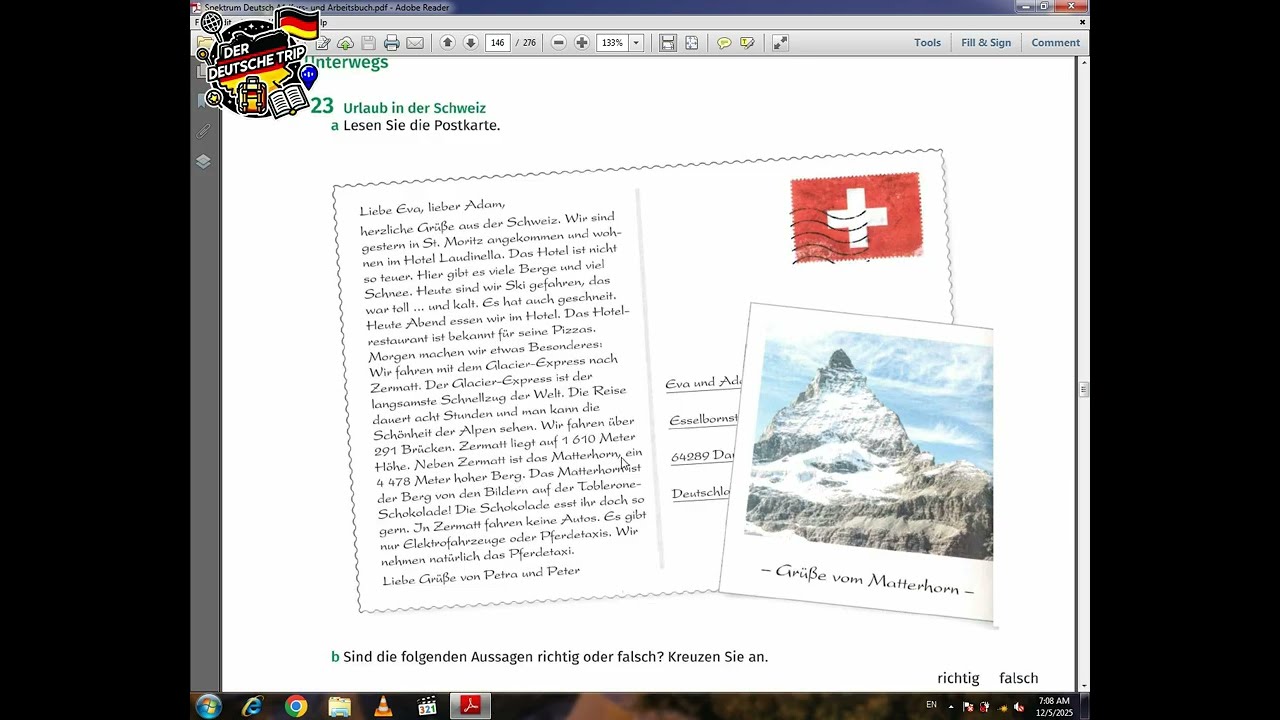Click the Send file by email envelope icon

(415, 43)
